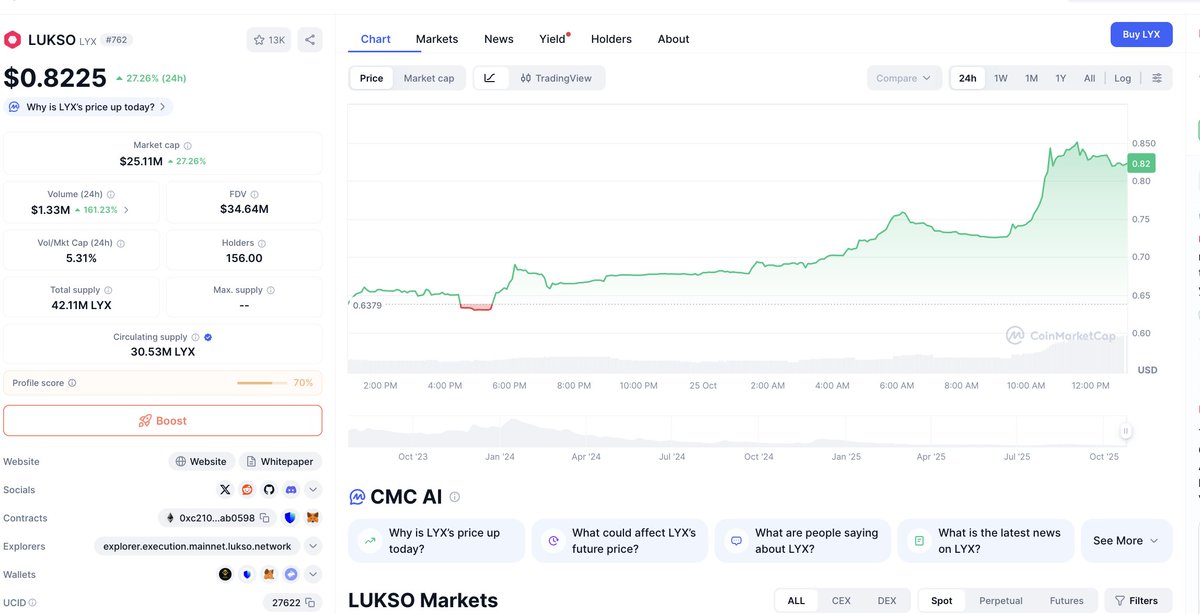
Task: Expand See More AI questions
Action: [x=1126, y=540]
